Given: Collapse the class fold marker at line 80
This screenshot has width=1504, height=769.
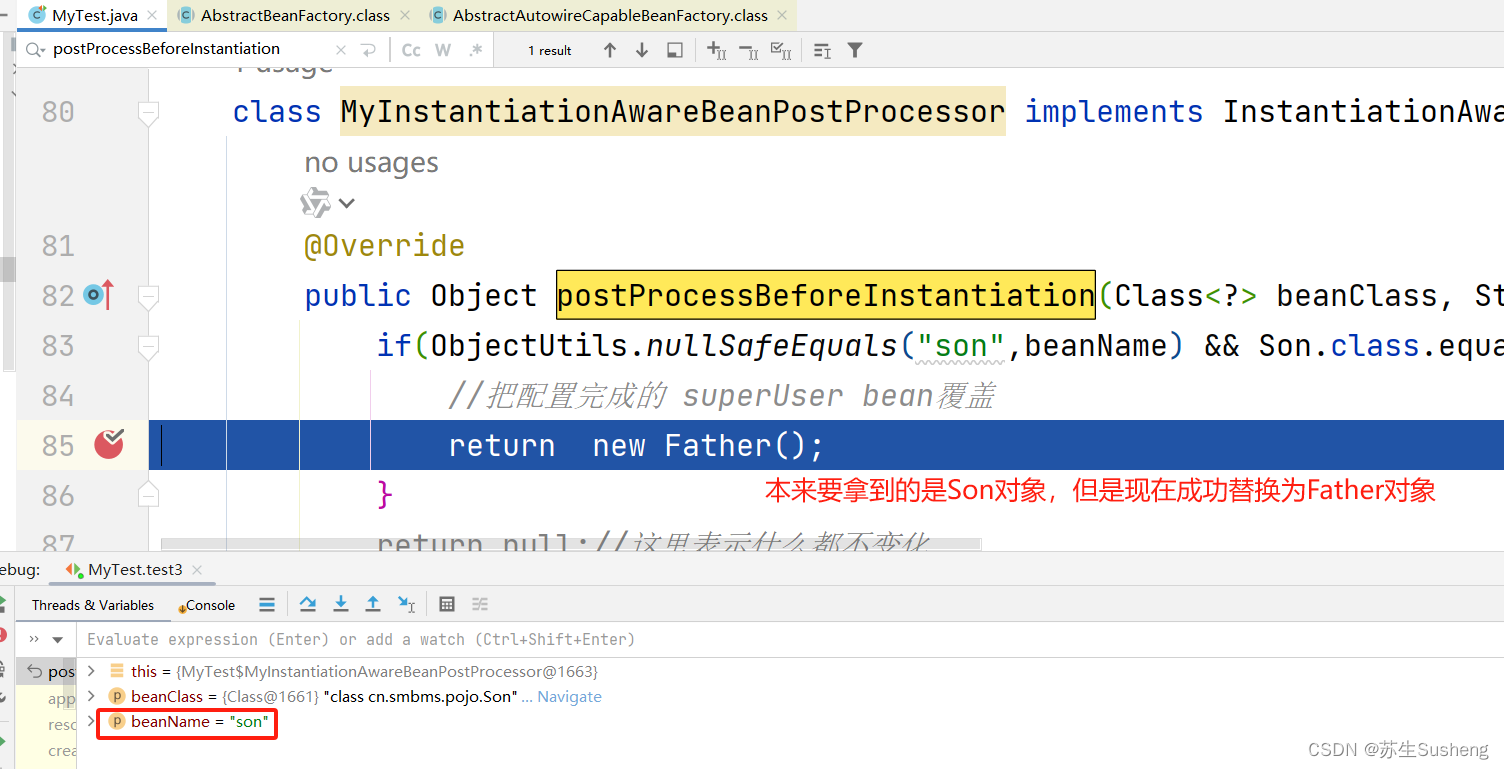Looking at the screenshot, I should (148, 113).
